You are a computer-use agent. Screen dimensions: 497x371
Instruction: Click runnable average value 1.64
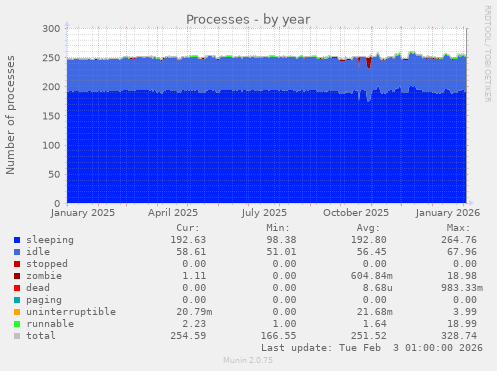click(375, 324)
